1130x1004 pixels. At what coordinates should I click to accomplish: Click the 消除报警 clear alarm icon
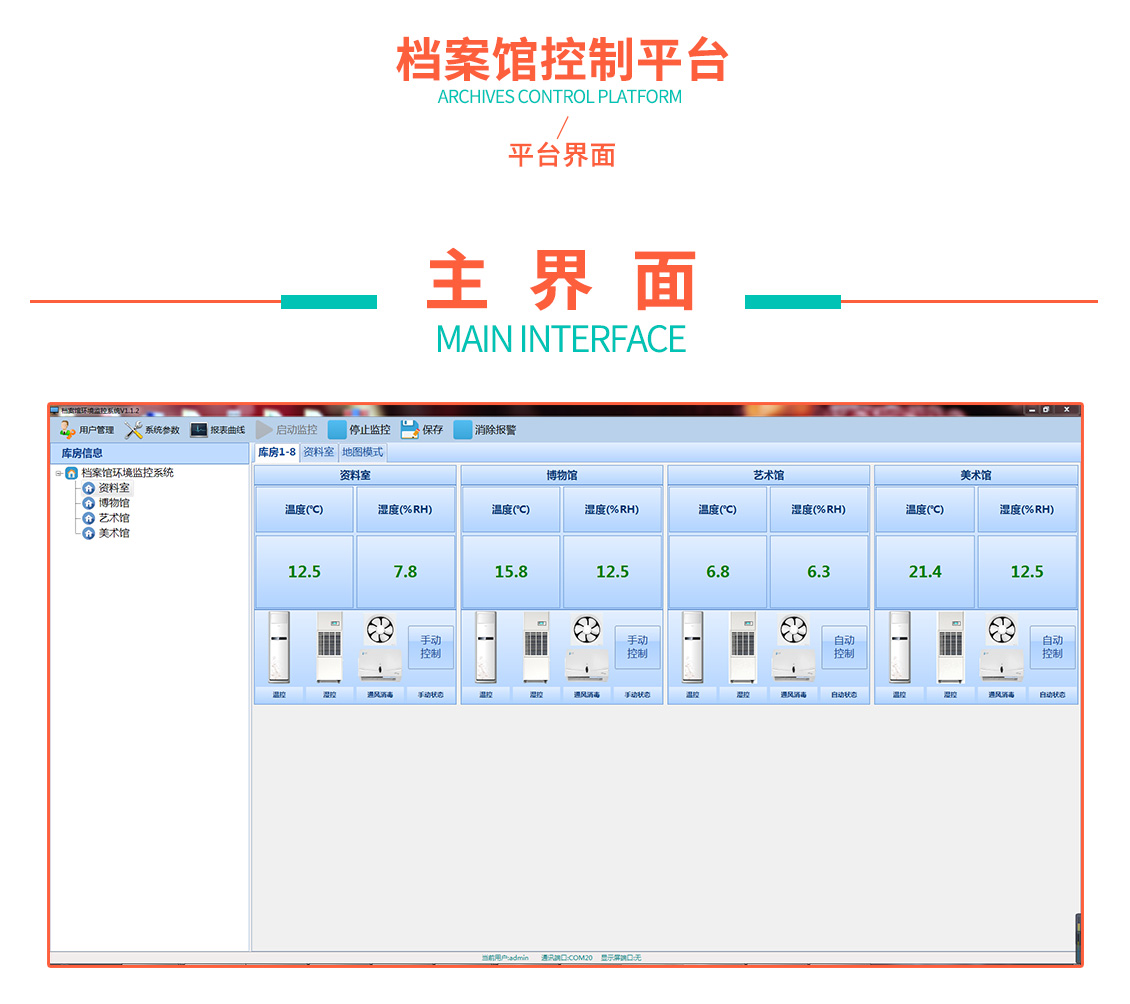click(463, 430)
